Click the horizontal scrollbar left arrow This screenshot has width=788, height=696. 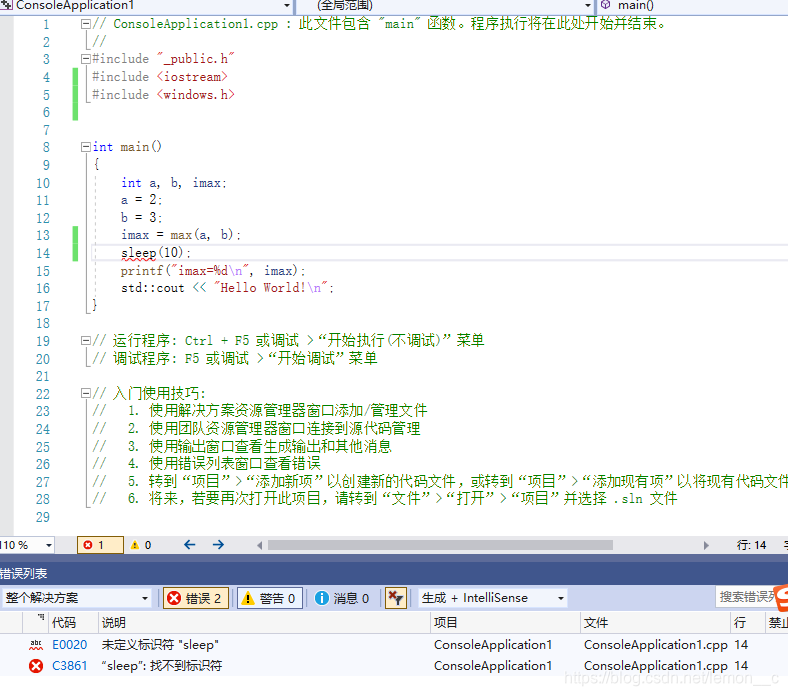coord(259,545)
